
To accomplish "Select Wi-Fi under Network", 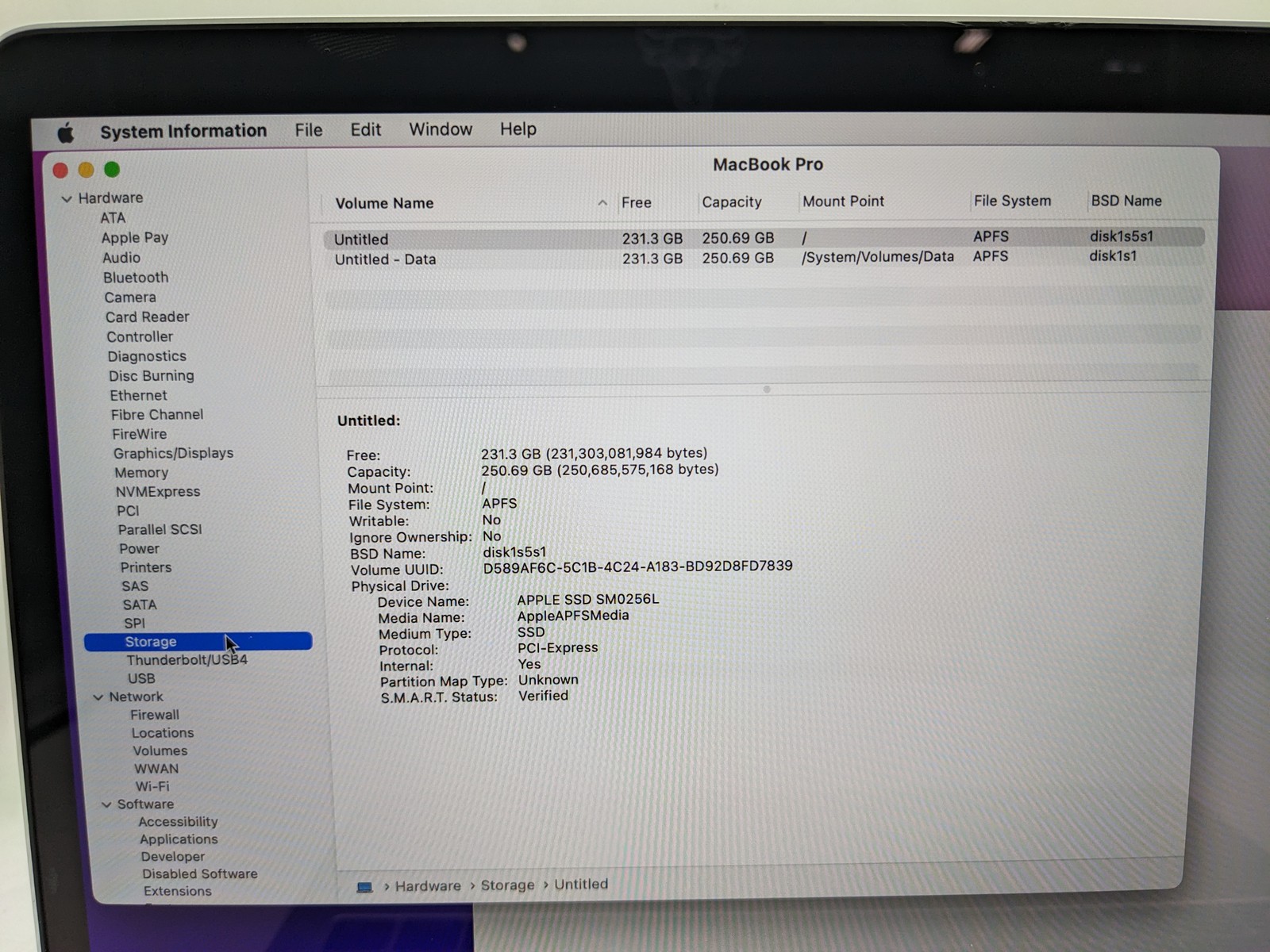I will pos(152,786).
